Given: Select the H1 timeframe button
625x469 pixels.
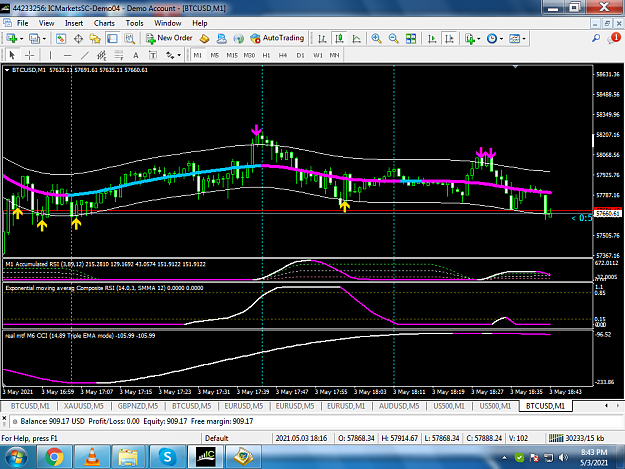Looking at the screenshot, I should (266, 55).
